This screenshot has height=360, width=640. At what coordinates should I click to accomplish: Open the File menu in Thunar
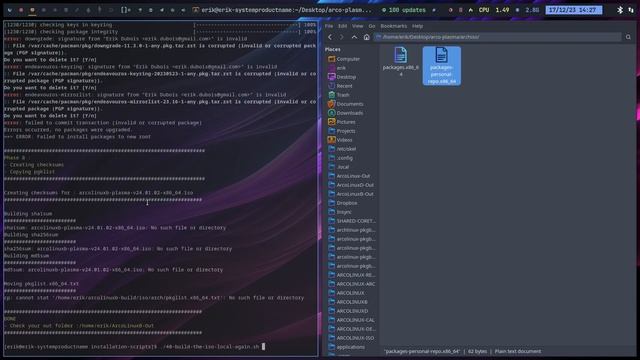(x=329, y=26)
